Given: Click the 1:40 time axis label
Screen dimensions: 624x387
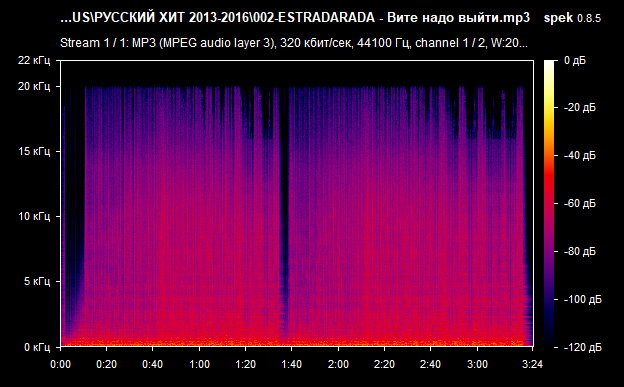Looking at the screenshot, I should 292,364.
